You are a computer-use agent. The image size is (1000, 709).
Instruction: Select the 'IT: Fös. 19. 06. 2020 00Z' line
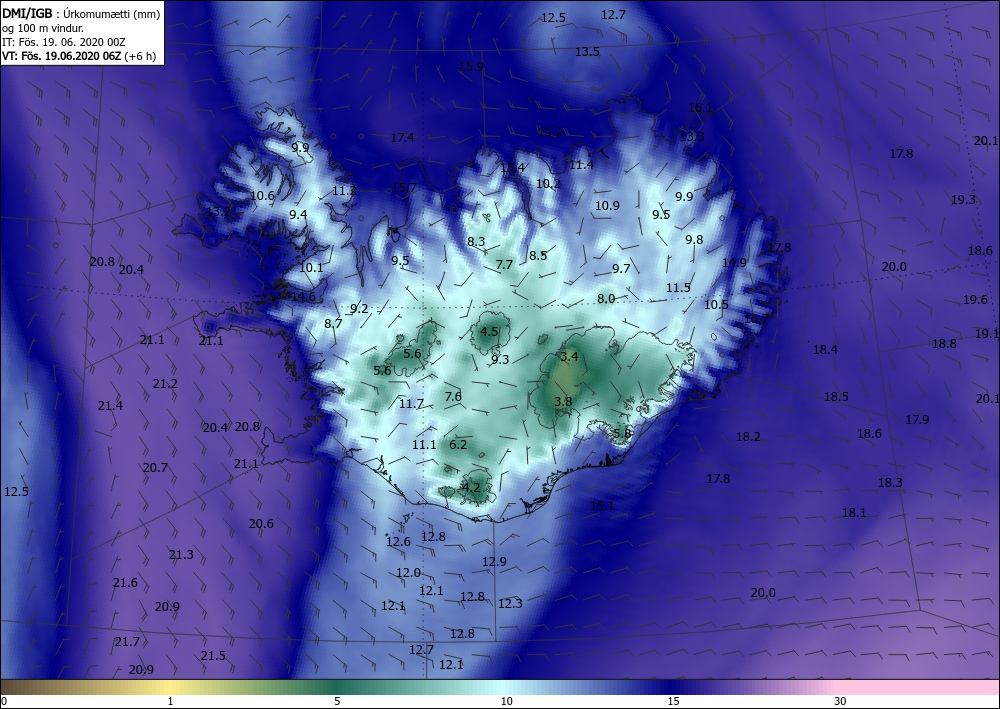pyautogui.click(x=64, y=42)
